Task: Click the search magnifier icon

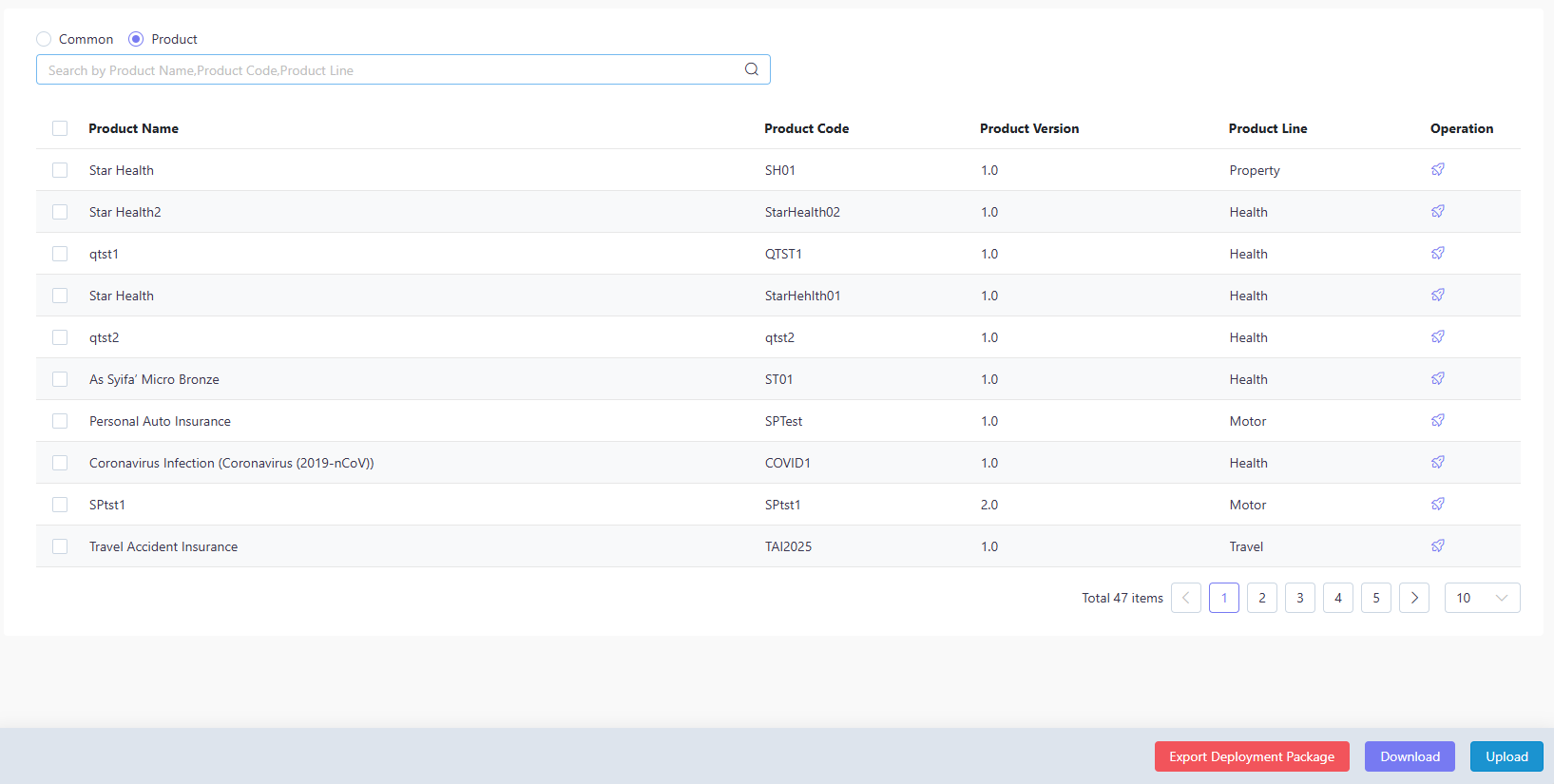Action: (751, 69)
